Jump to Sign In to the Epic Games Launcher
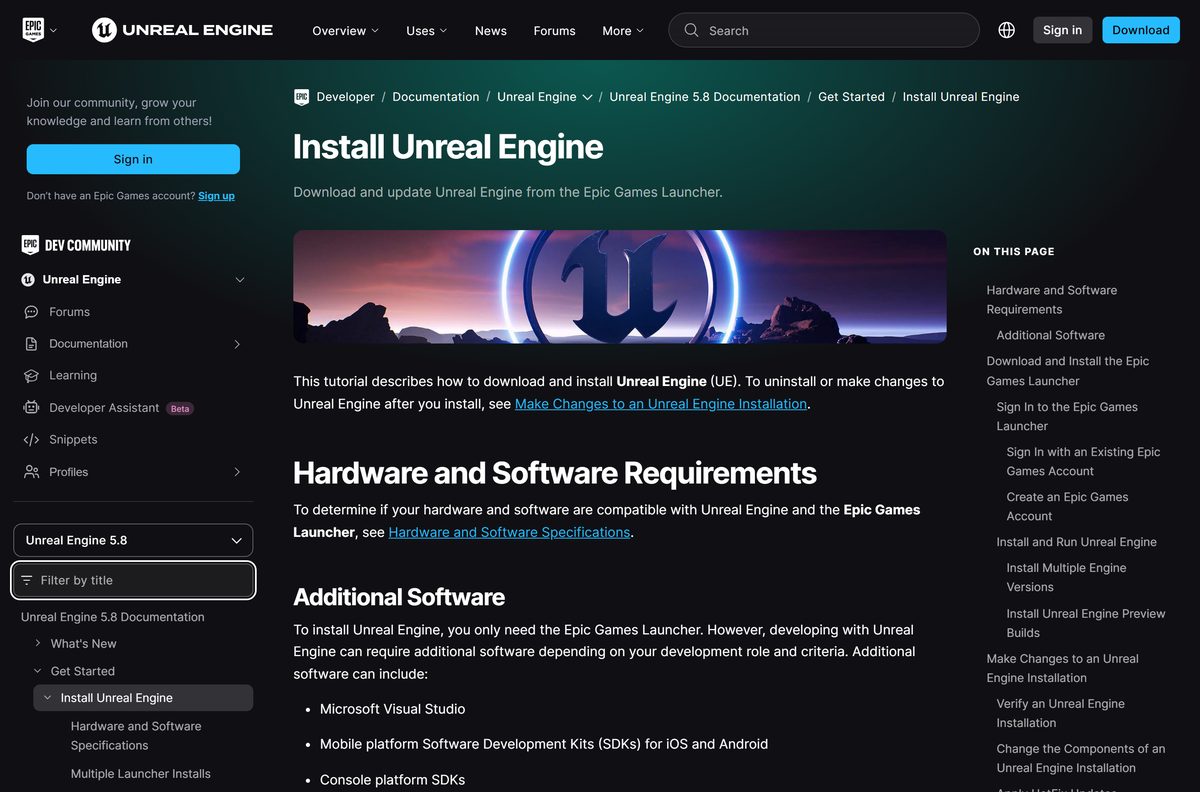1200x792 pixels. point(1067,416)
